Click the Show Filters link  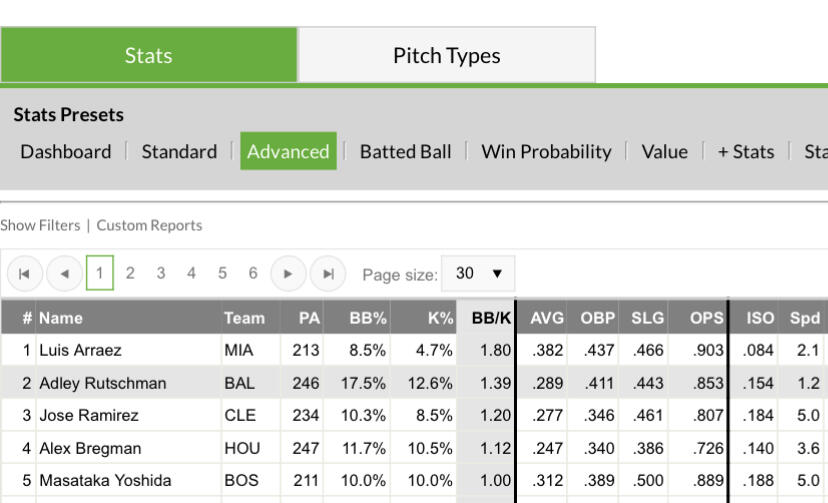coord(40,226)
